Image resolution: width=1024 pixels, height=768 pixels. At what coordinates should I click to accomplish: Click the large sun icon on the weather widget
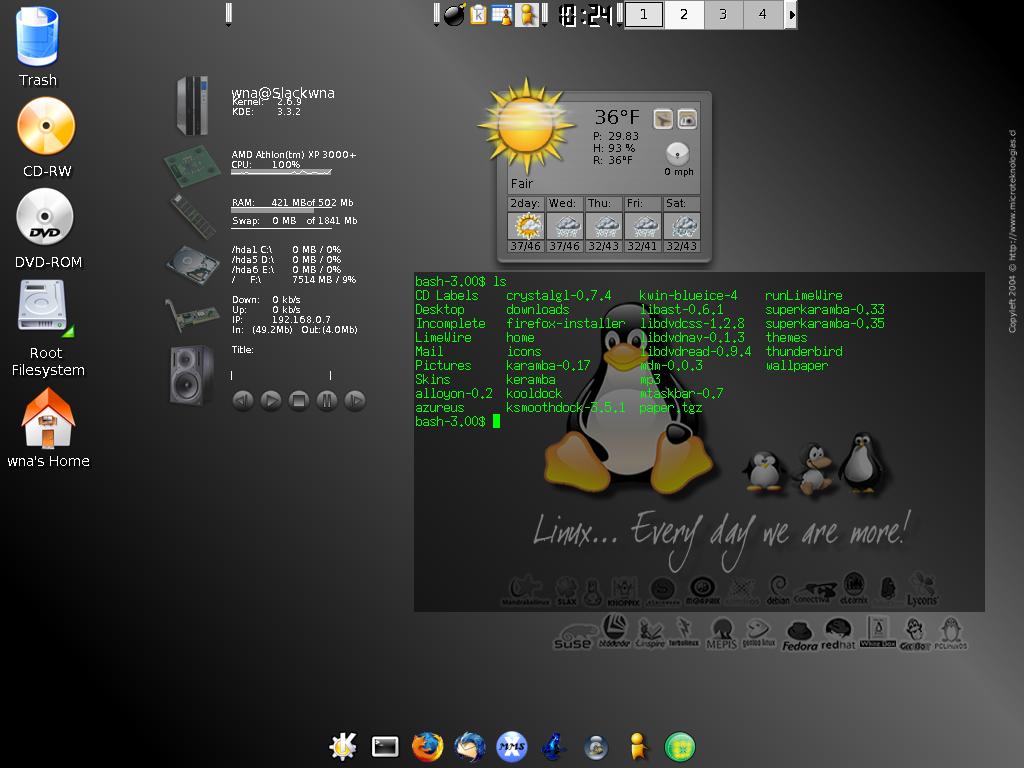[x=526, y=125]
